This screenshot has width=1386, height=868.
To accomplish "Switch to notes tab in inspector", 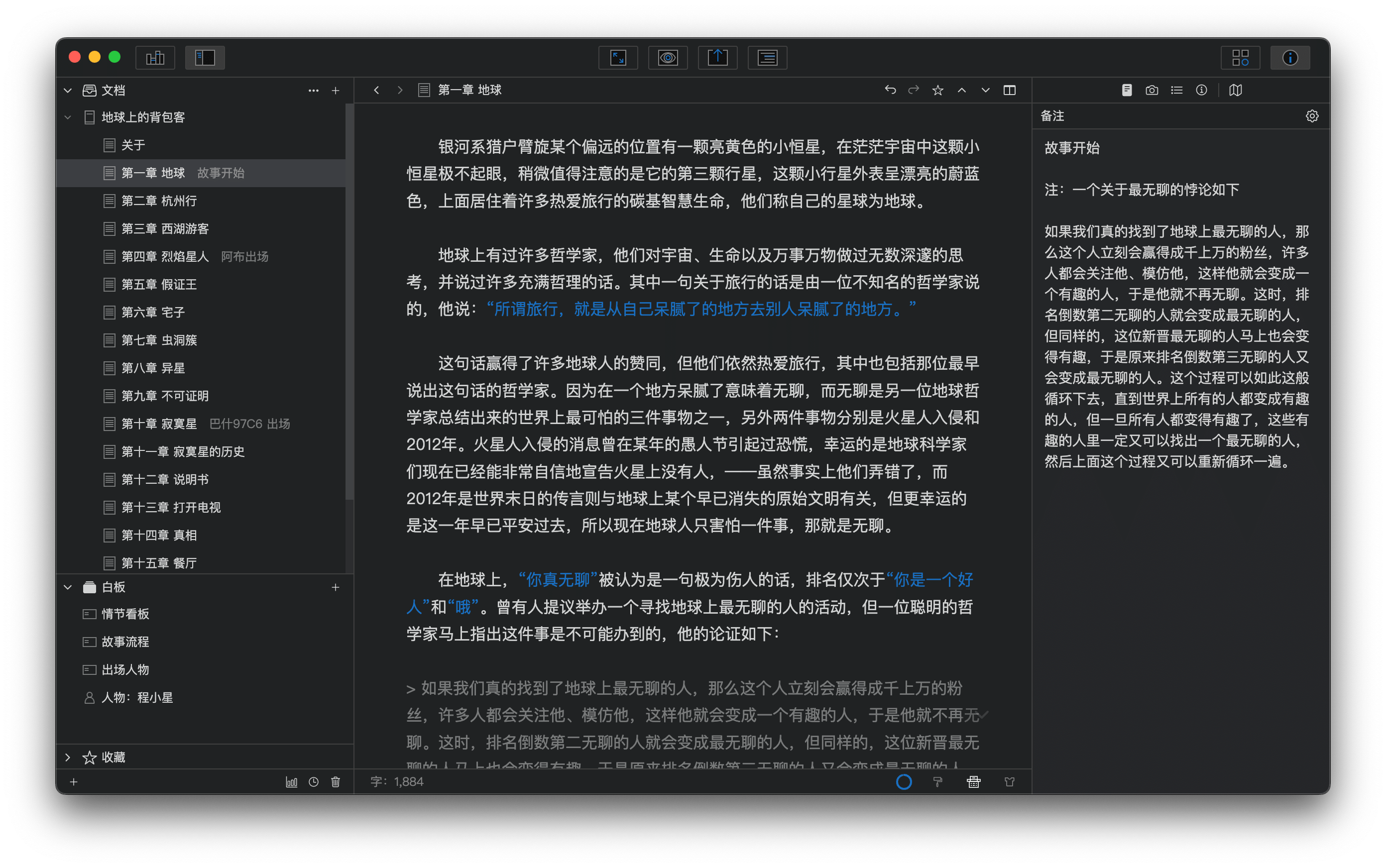I will (1127, 90).
